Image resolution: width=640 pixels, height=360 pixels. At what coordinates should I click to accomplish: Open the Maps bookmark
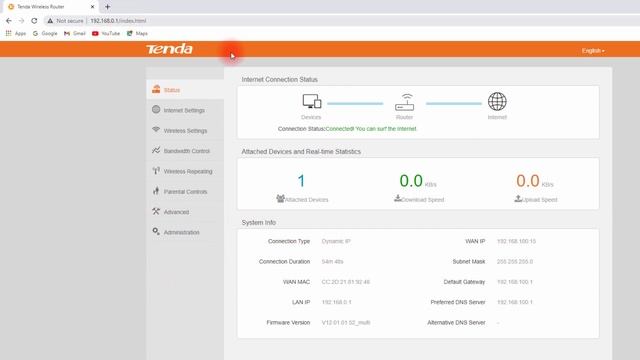pyautogui.click(x=137, y=33)
